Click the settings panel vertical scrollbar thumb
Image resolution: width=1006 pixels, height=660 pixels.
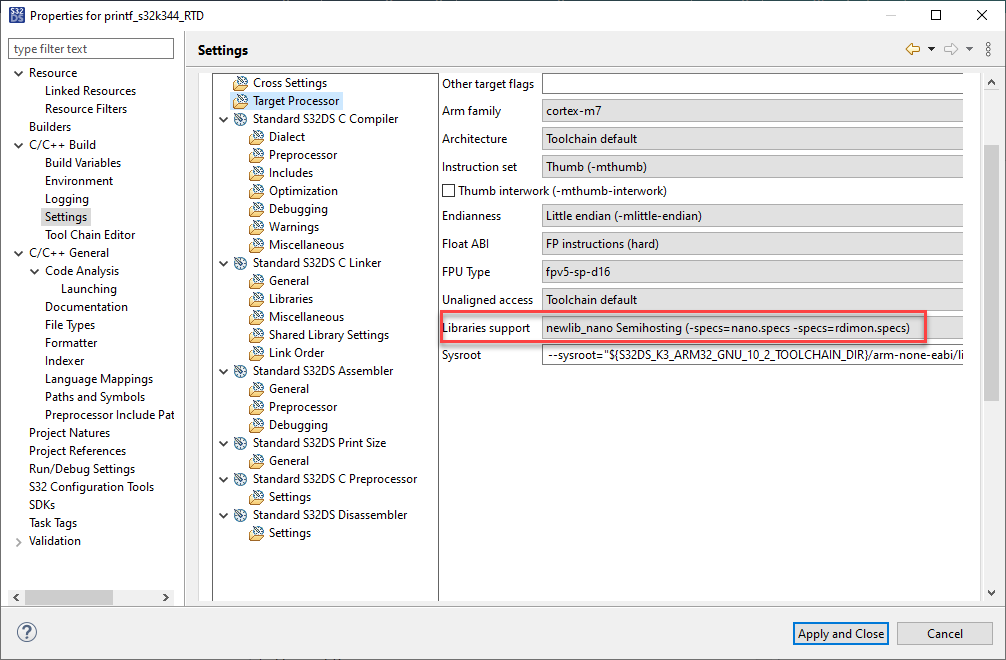[x=991, y=273]
